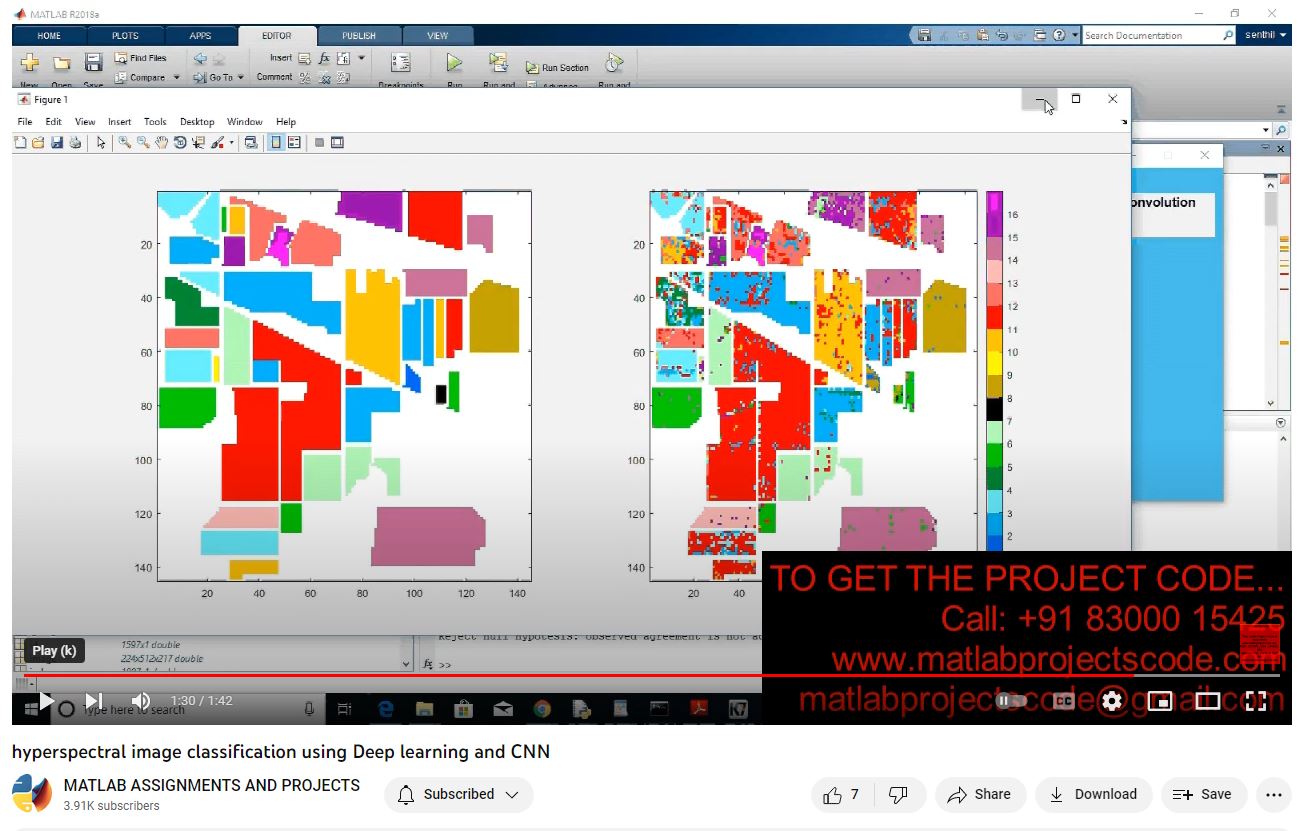Open the miniplayer
Viewport: 1304px width, 831px height.
point(1159,701)
